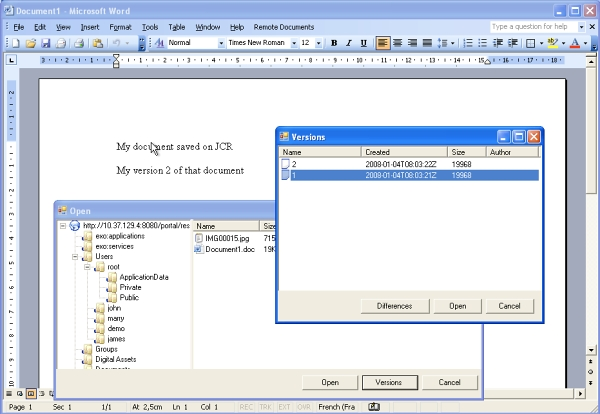Open the Styles and Formatting icon
Image resolution: width=600 pixels, height=414 pixels.
point(160,43)
